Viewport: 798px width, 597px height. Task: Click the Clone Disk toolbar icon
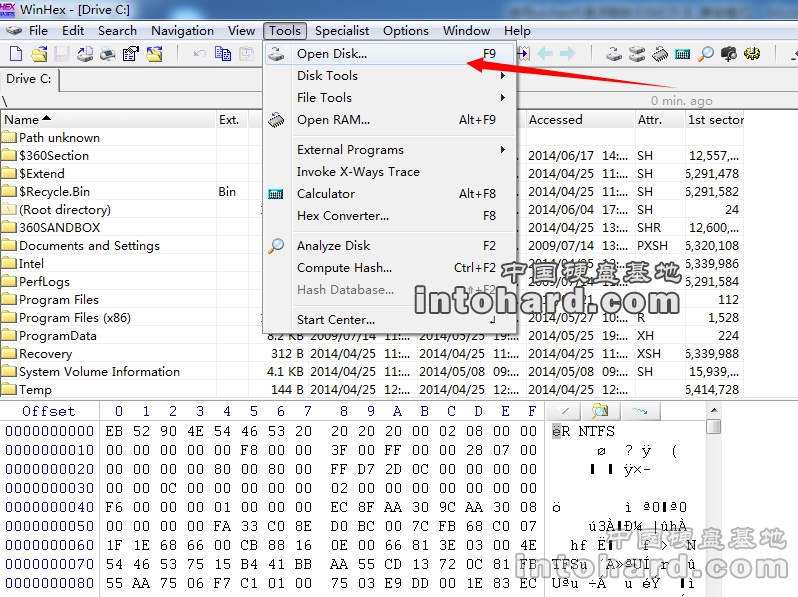pos(637,53)
